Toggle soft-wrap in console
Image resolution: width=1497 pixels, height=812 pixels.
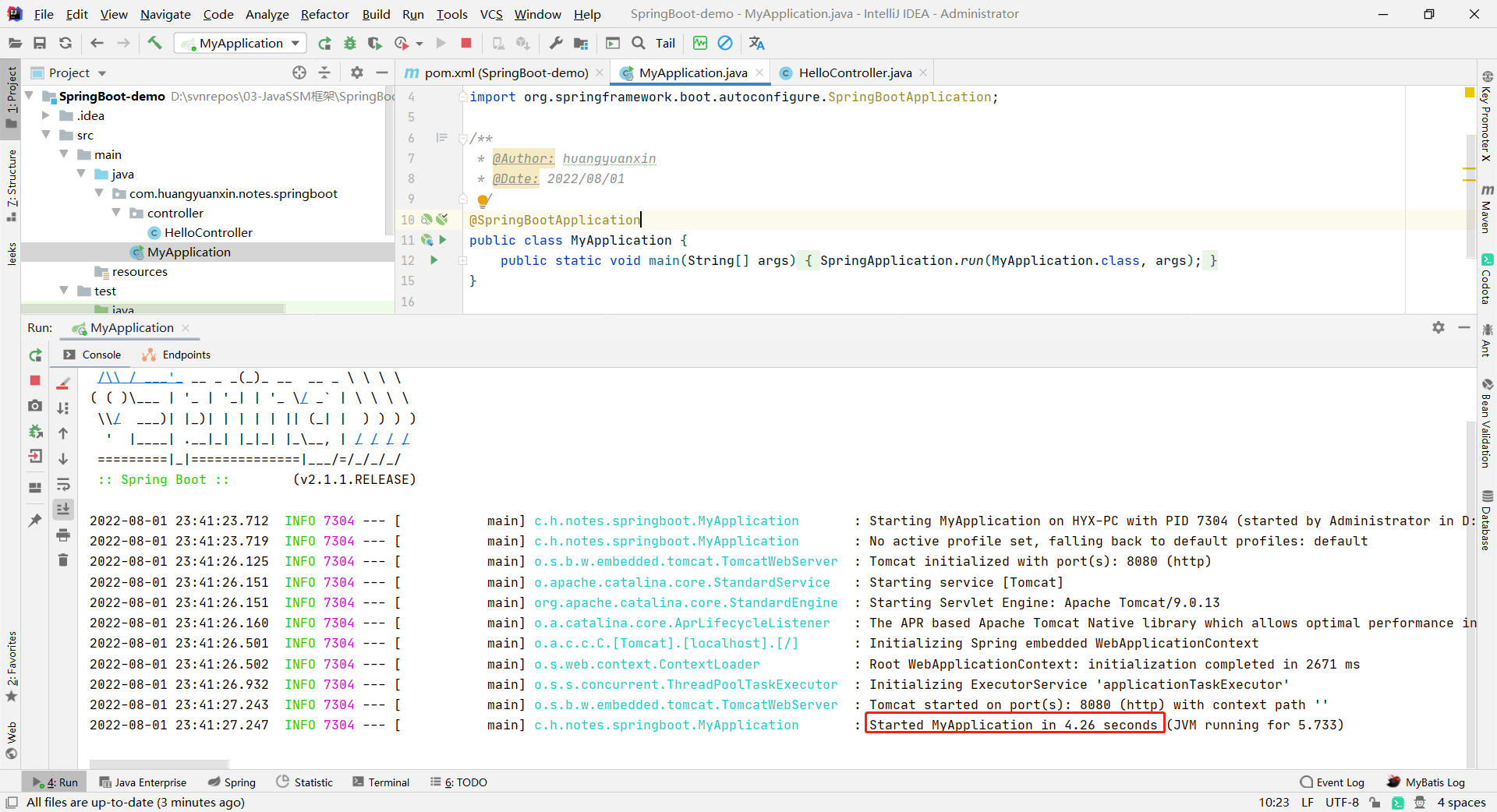coord(63,484)
